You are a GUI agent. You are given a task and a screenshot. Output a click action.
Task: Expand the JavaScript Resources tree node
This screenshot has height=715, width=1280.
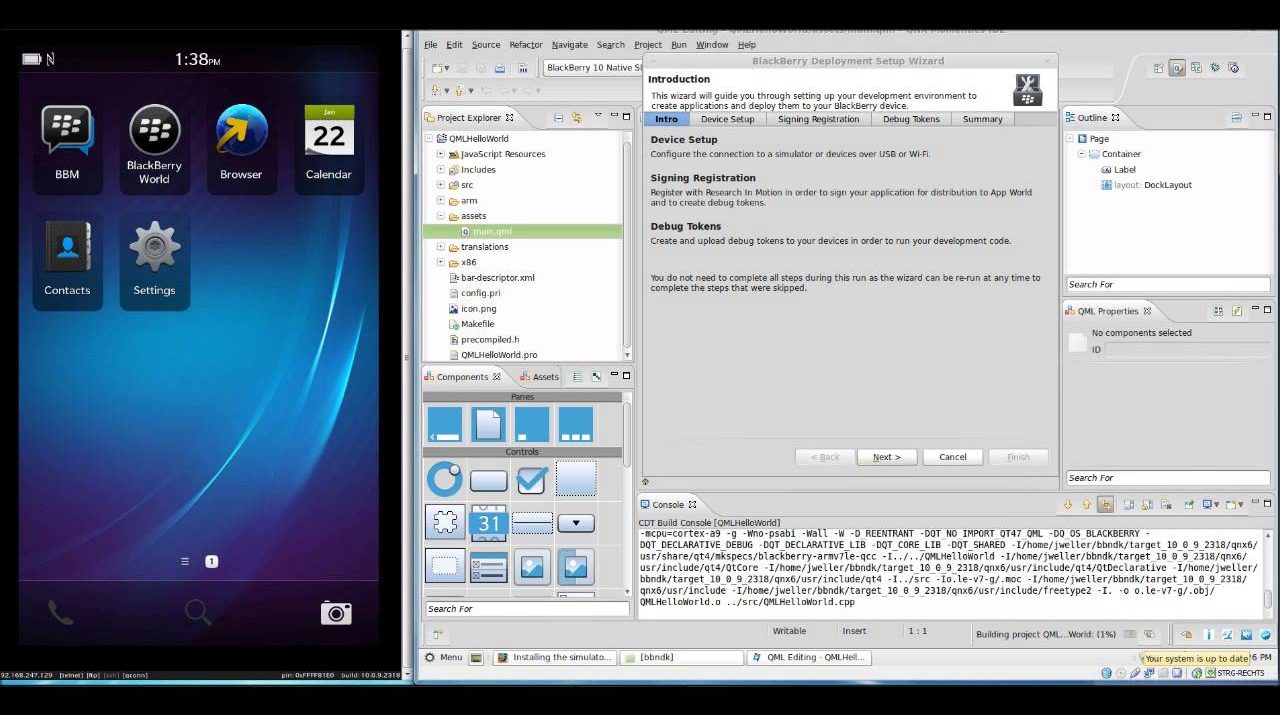pyautogui.click(x=440, y=154)
